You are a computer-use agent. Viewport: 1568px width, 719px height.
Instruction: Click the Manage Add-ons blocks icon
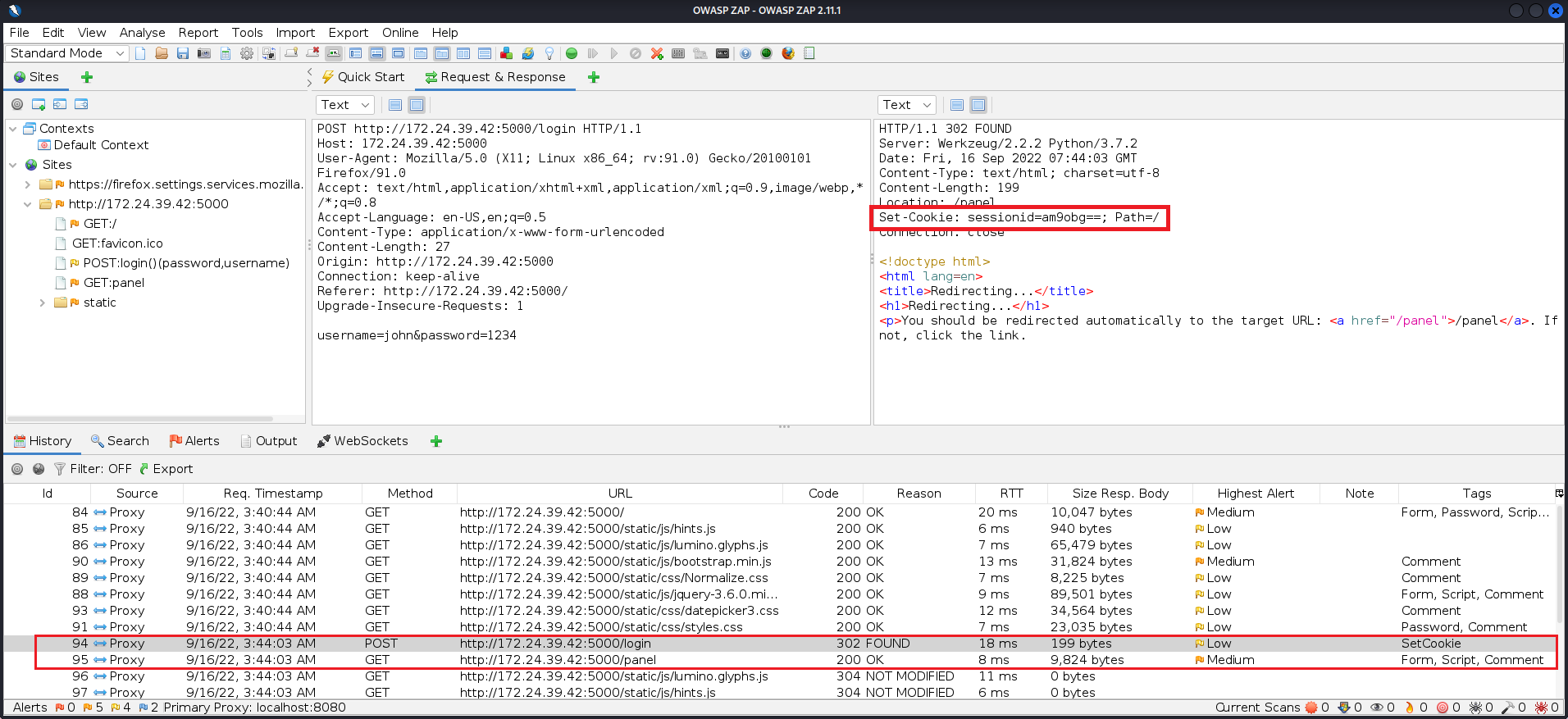(506, 53)
